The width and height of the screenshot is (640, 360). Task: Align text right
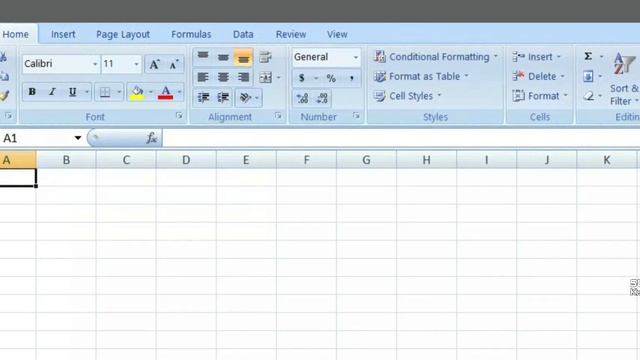[243, 77]
